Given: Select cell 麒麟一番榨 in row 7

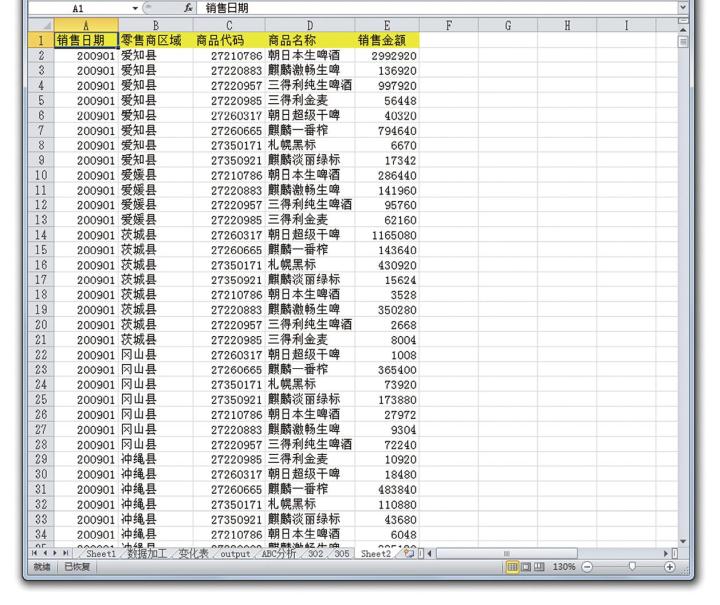Looking at the screenshot, I should pos(310,130).
